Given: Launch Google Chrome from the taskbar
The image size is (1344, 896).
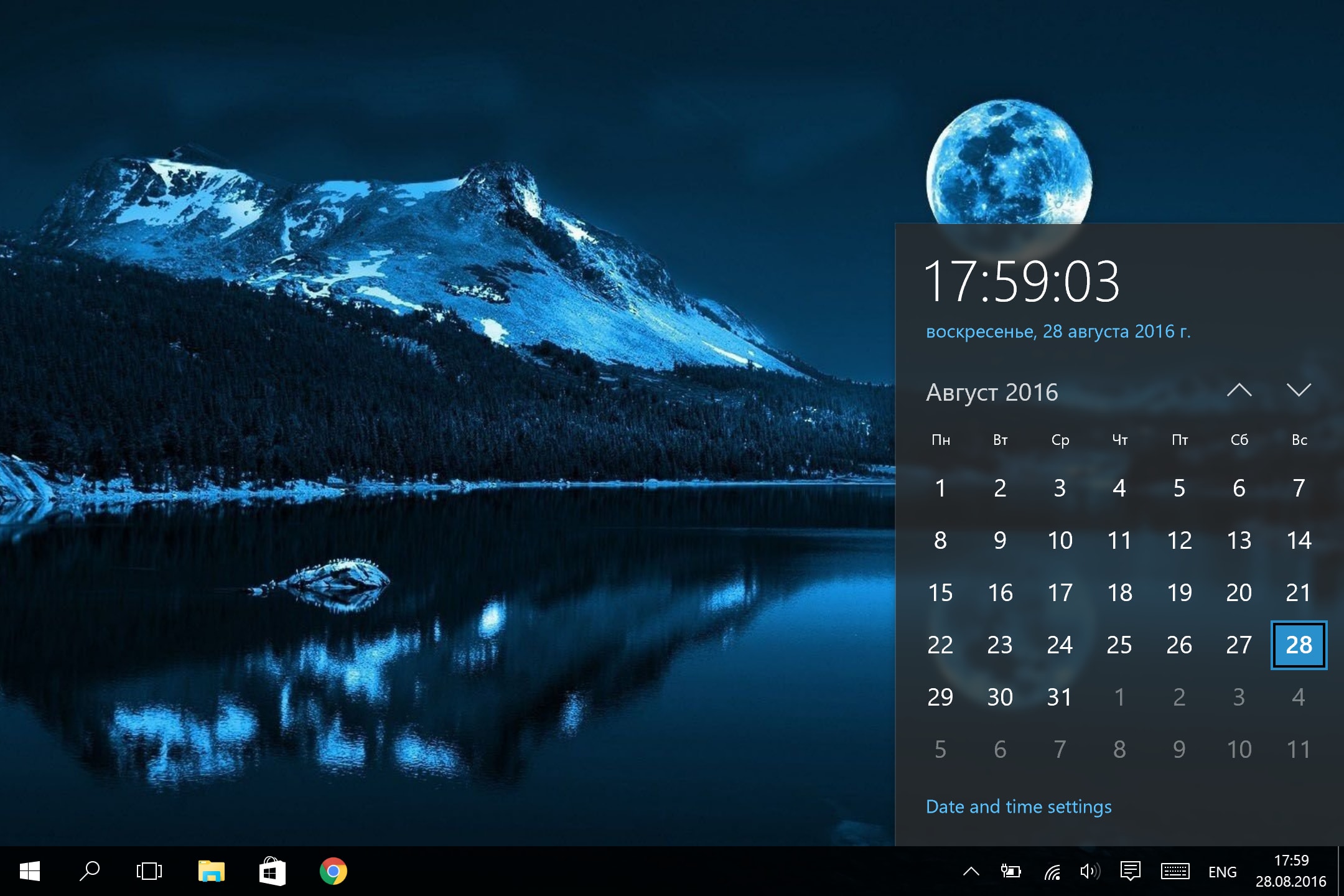Looking at the screenshot, I should [334, 871].
